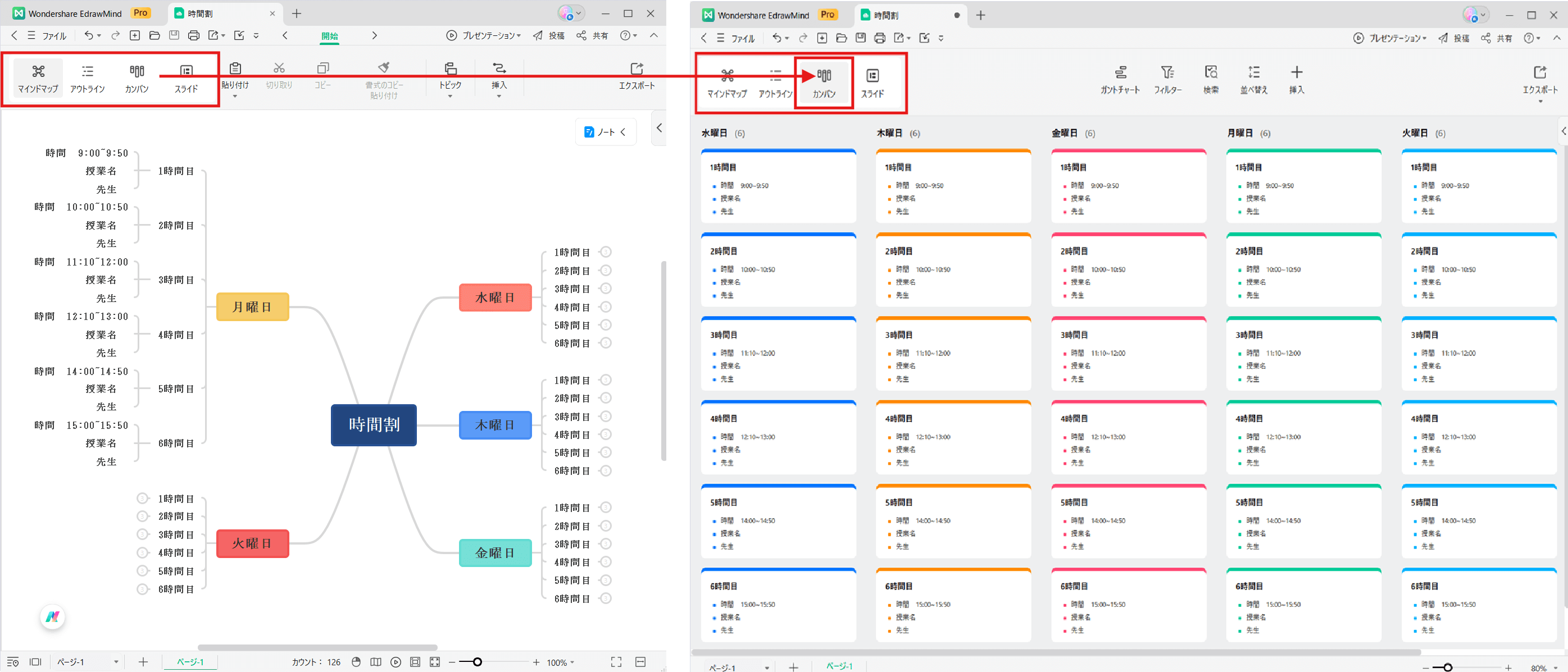The width and height of the screenshot is (1568, 672).
Task: Open the ノート panel
Action: click(x=605, y=131)
